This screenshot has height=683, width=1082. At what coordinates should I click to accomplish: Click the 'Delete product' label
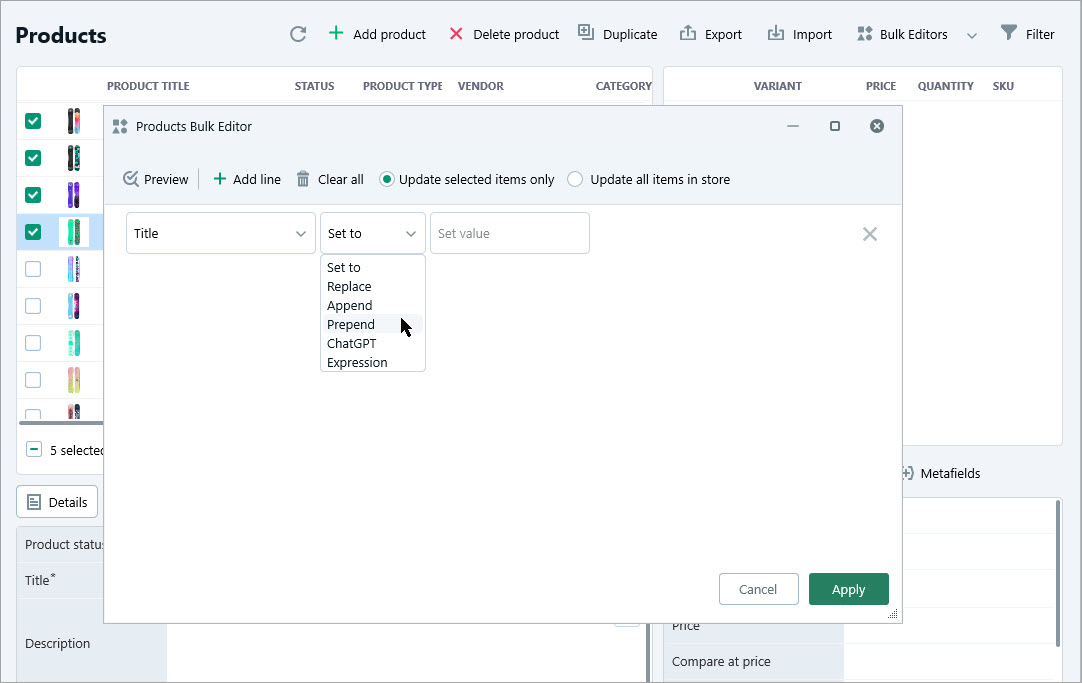(516, 34)
